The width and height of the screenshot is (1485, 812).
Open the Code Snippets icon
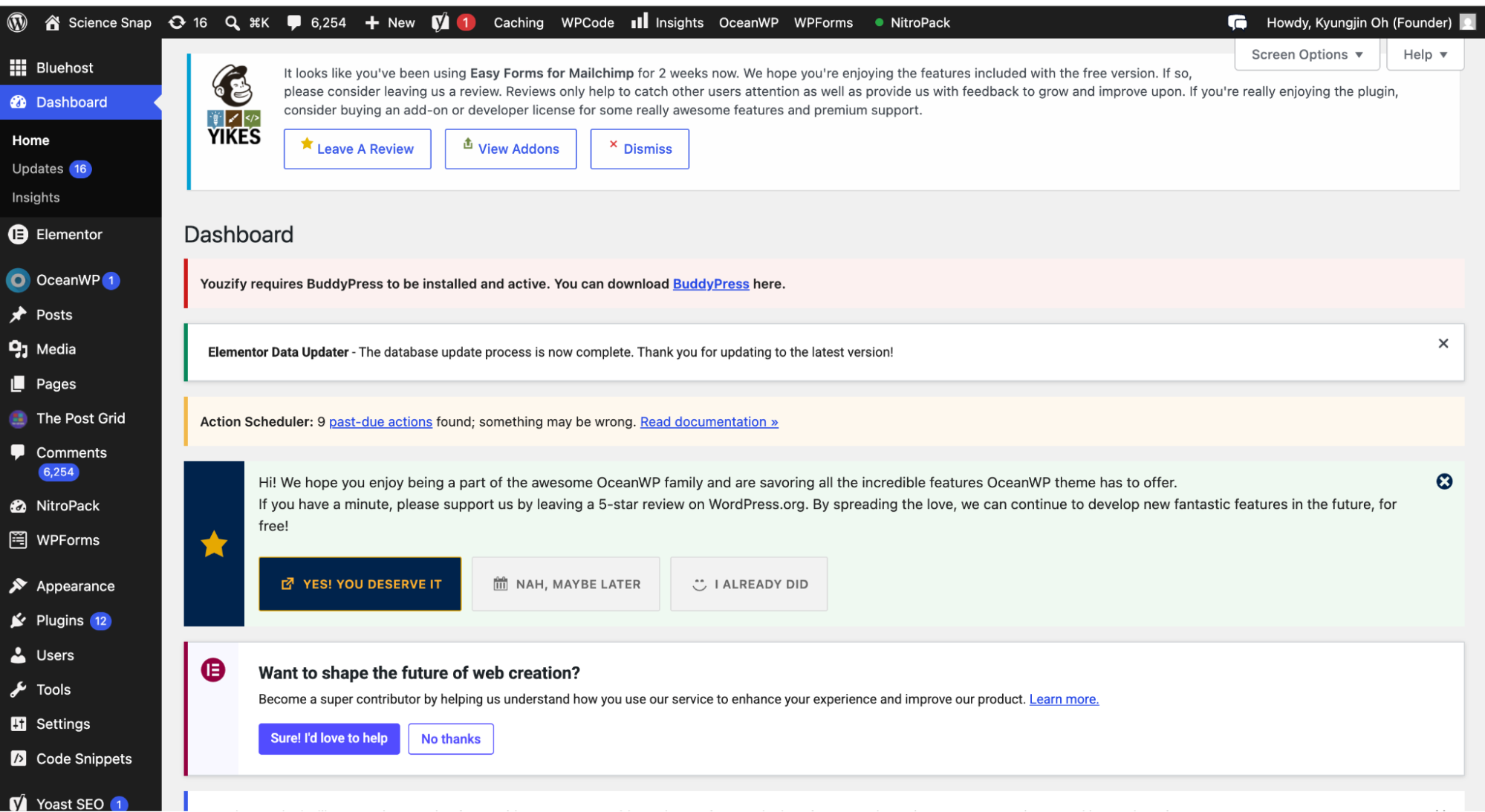18,759
